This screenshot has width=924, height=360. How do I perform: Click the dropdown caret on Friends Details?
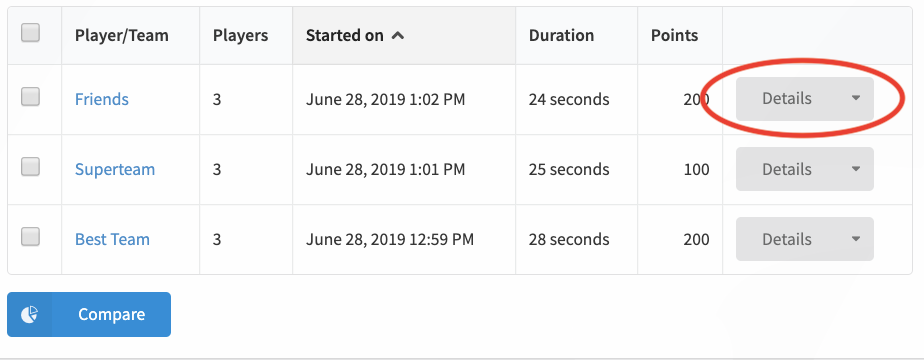pyautogui.click(x=856, y=98)
